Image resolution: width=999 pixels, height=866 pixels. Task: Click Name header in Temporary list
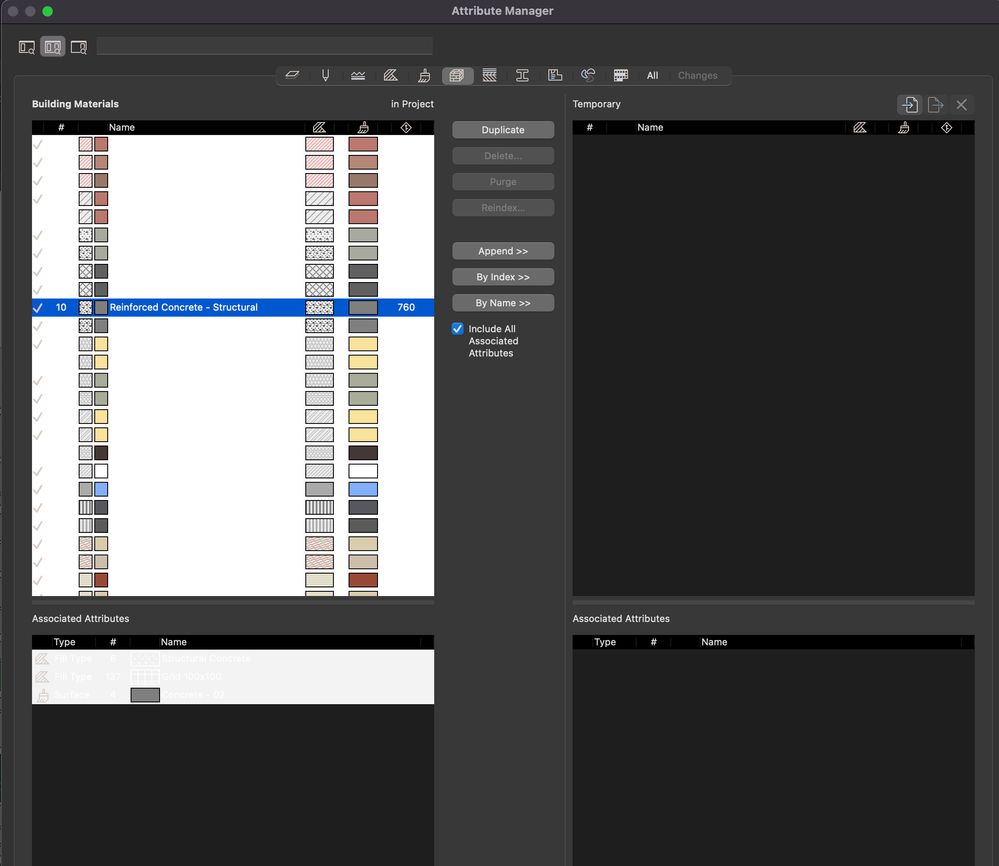[650, 127]
